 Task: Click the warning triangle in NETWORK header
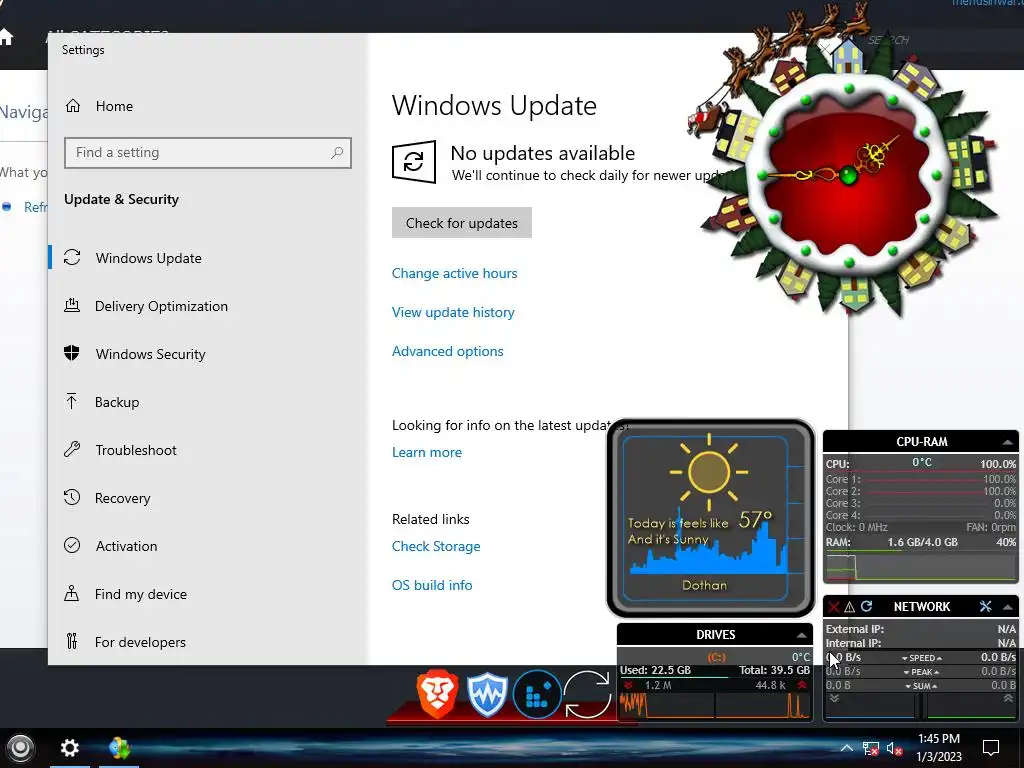(850, 607)
